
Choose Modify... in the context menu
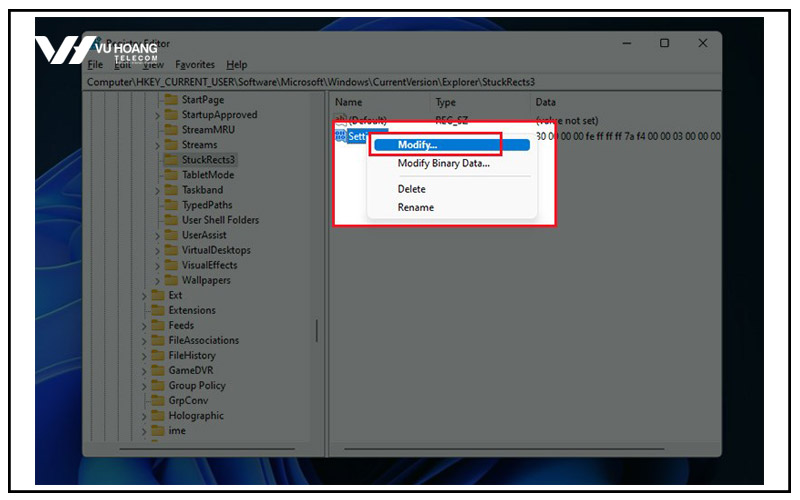tap(452, 145)
